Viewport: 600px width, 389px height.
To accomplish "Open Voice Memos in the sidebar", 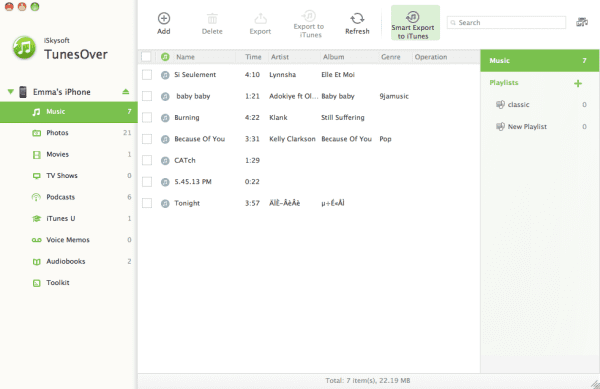I will [68, 240].
